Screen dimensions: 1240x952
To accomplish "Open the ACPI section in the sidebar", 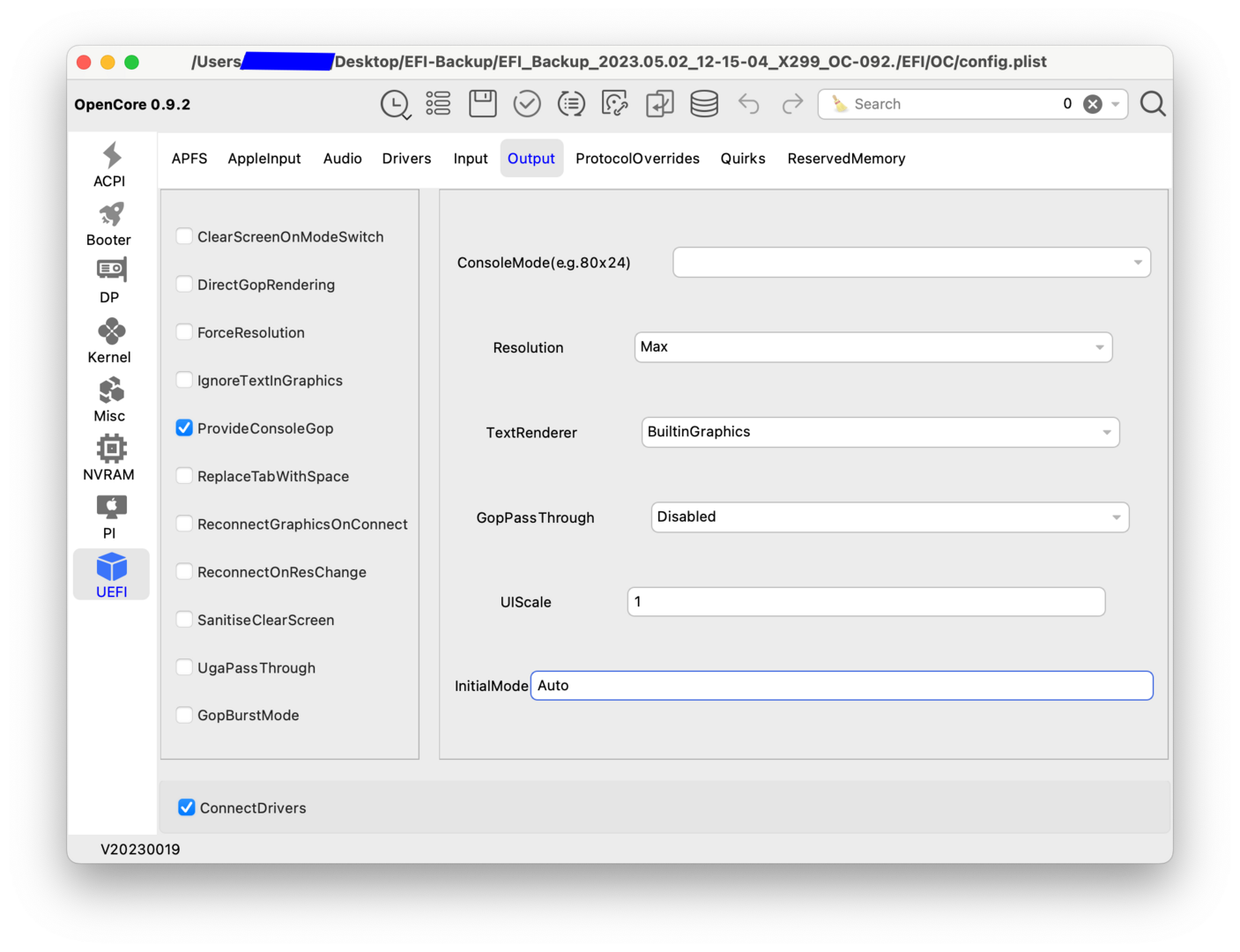I will click(110, 165).
